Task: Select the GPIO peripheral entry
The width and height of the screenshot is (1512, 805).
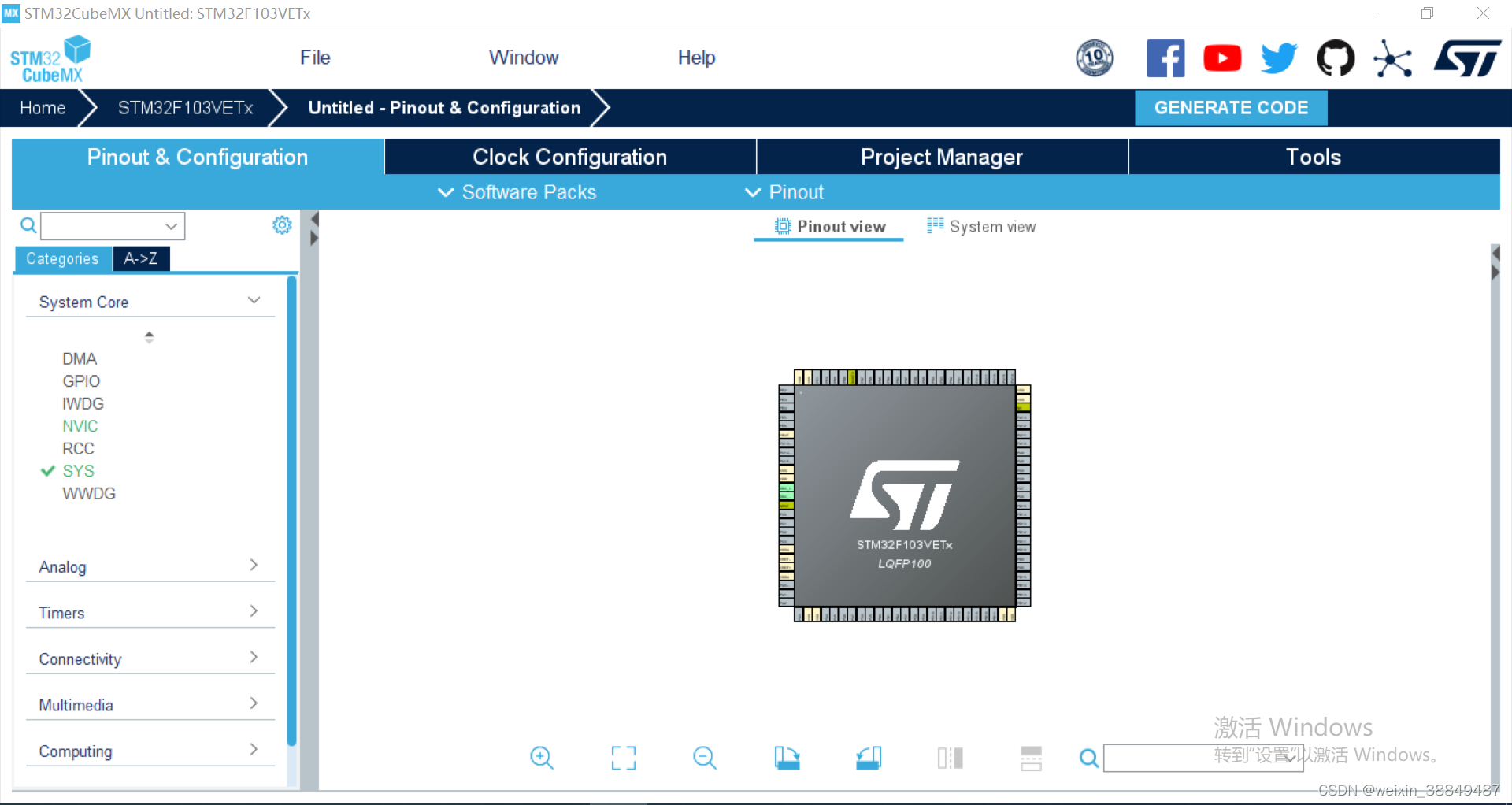Action: (82, 380)
